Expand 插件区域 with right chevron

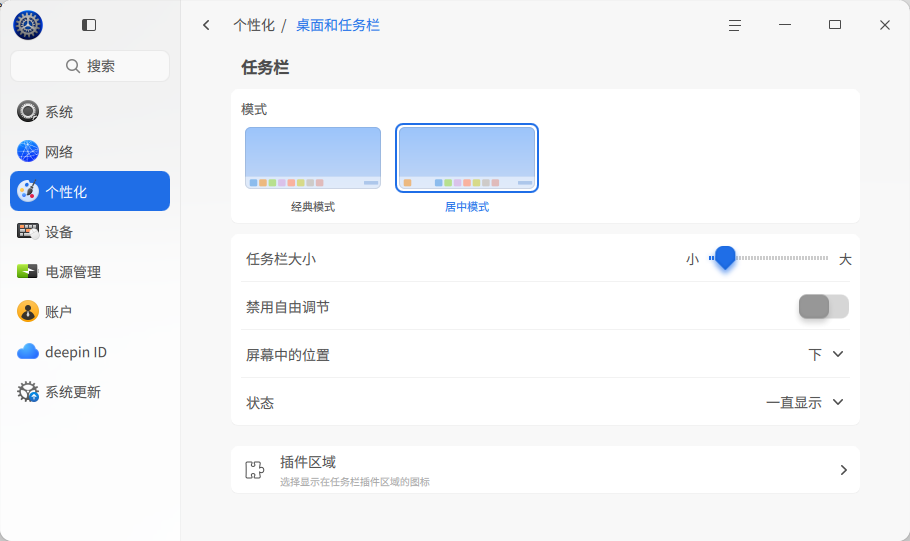pos(844,470)
